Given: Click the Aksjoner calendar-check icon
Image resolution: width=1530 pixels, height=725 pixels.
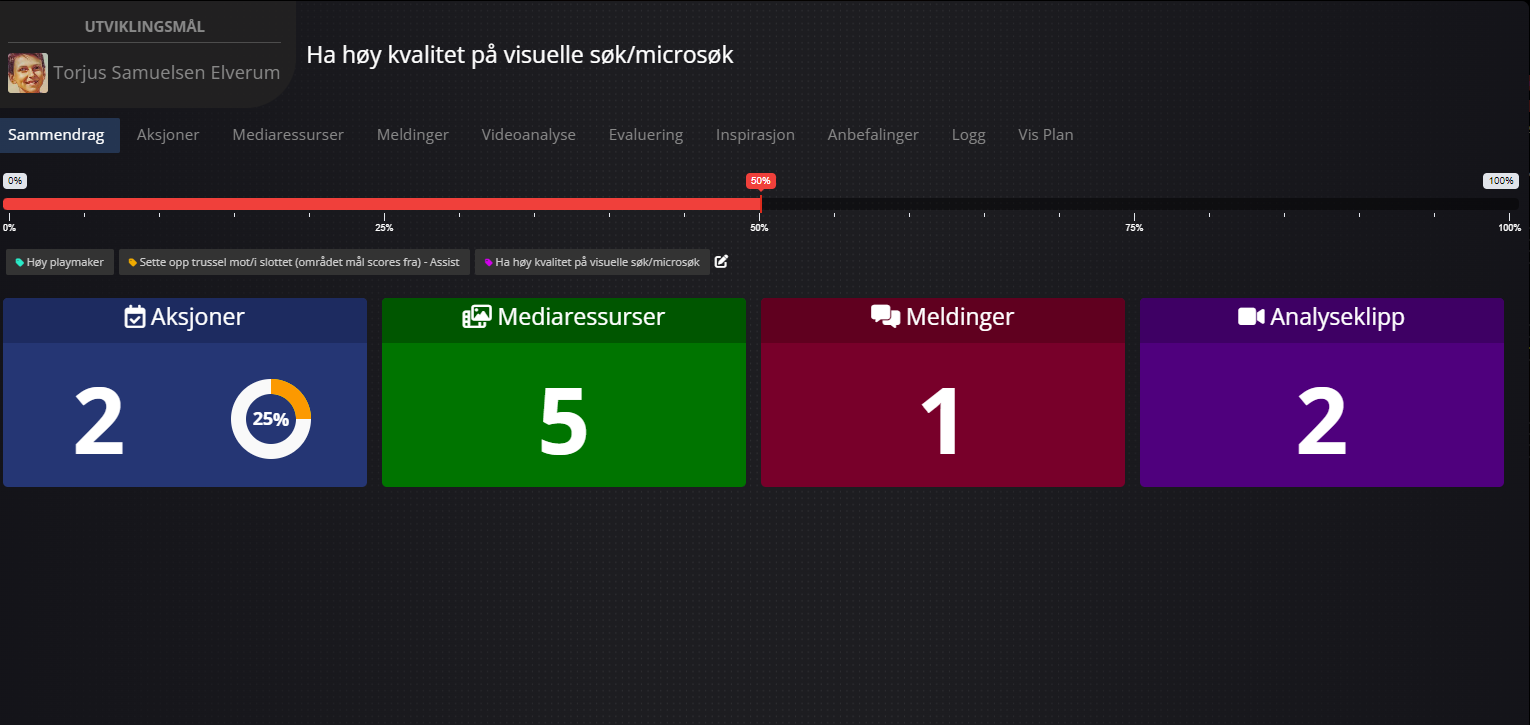Looking at the screenshot, I should click(x=135, y=318).
